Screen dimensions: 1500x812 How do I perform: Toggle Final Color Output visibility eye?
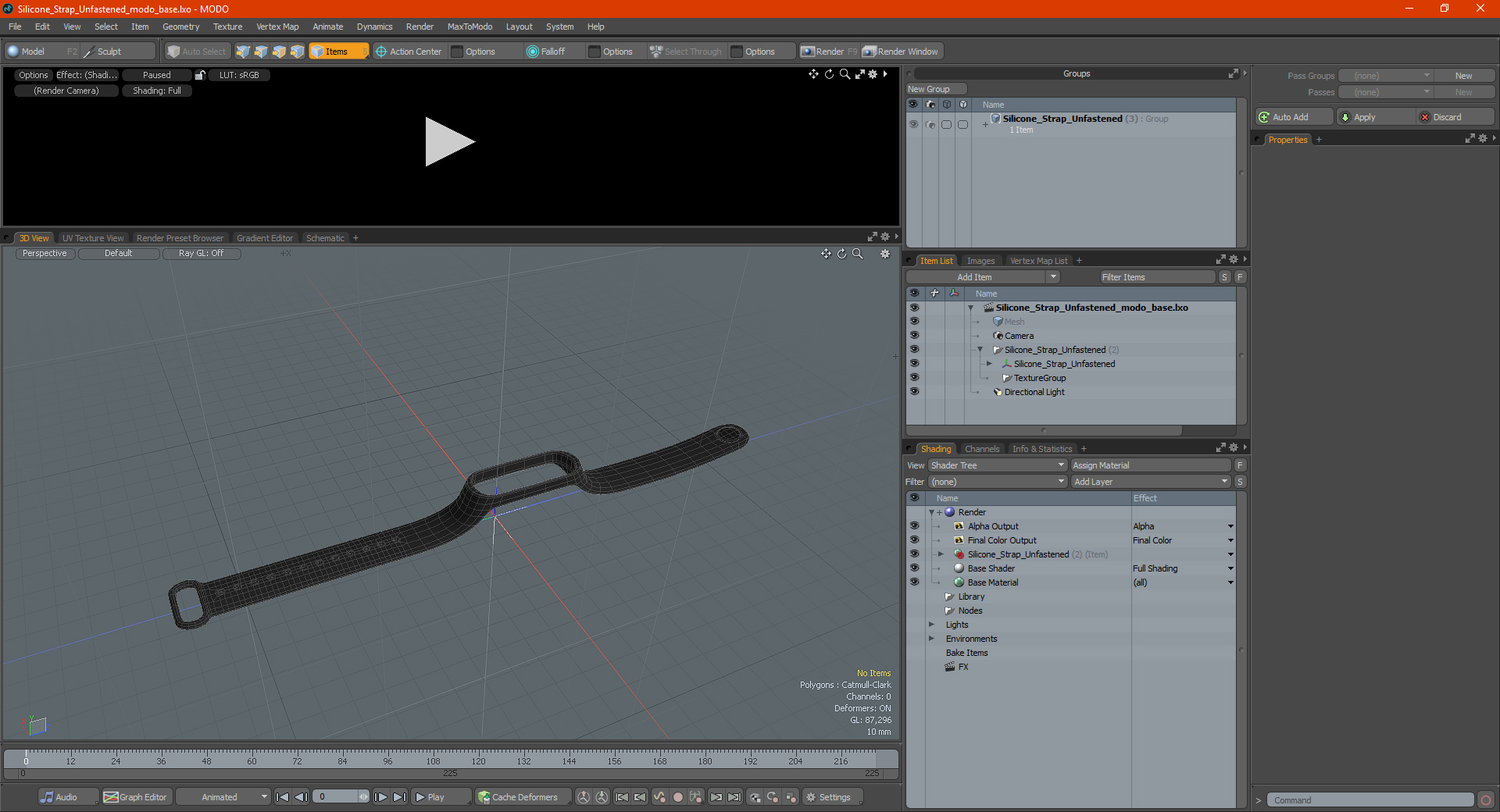(914, 540)
